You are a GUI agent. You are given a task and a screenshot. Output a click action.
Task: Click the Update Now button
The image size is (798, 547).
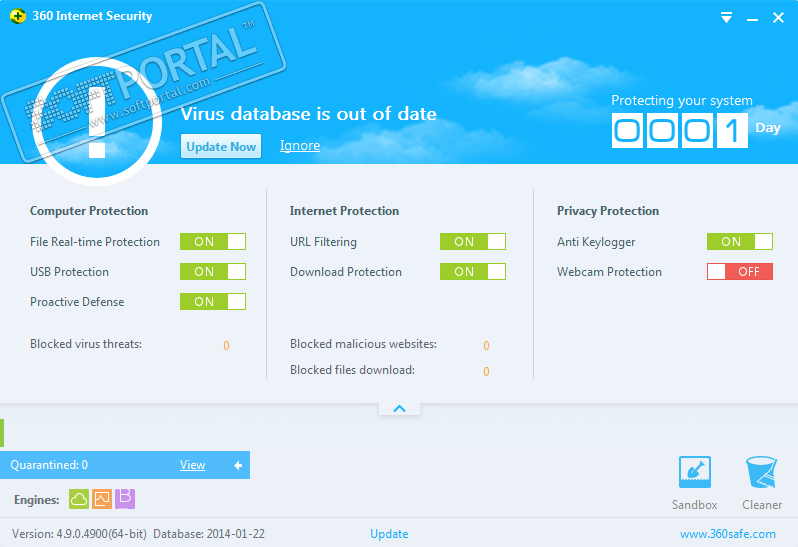(x=221, y=147)
